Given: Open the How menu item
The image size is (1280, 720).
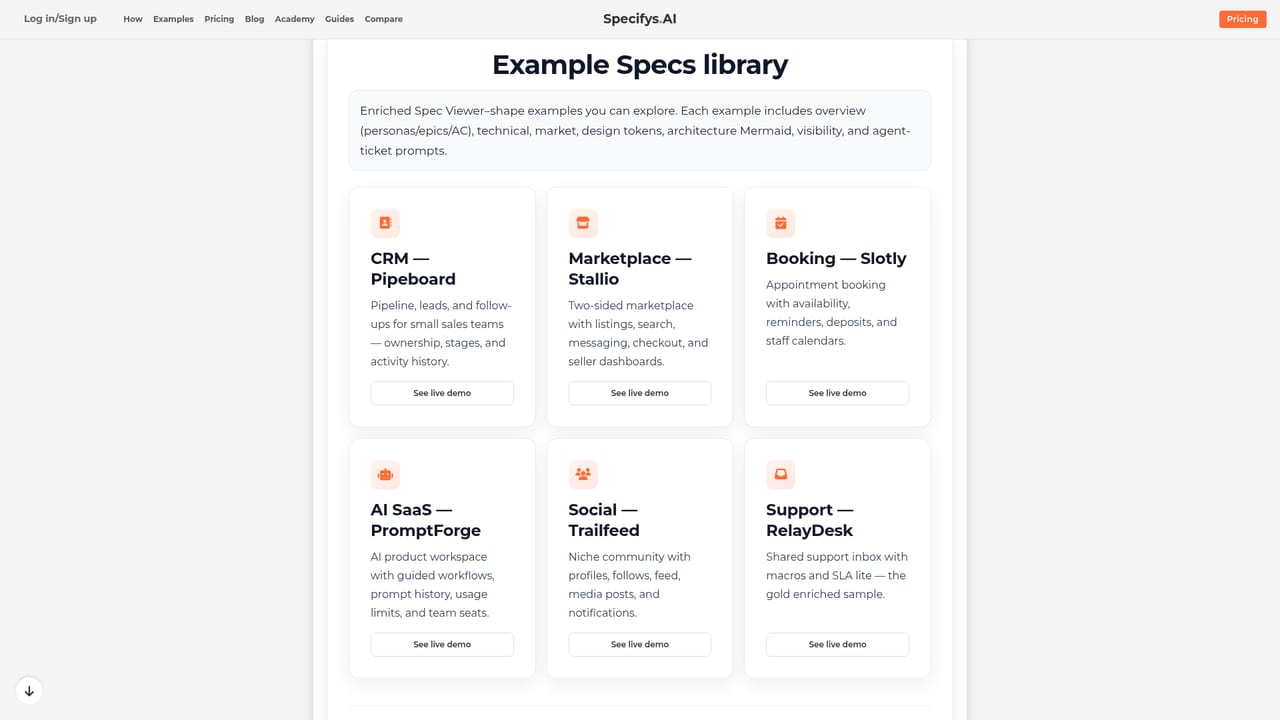Looking at the screenshot, I should click(133, 19).
